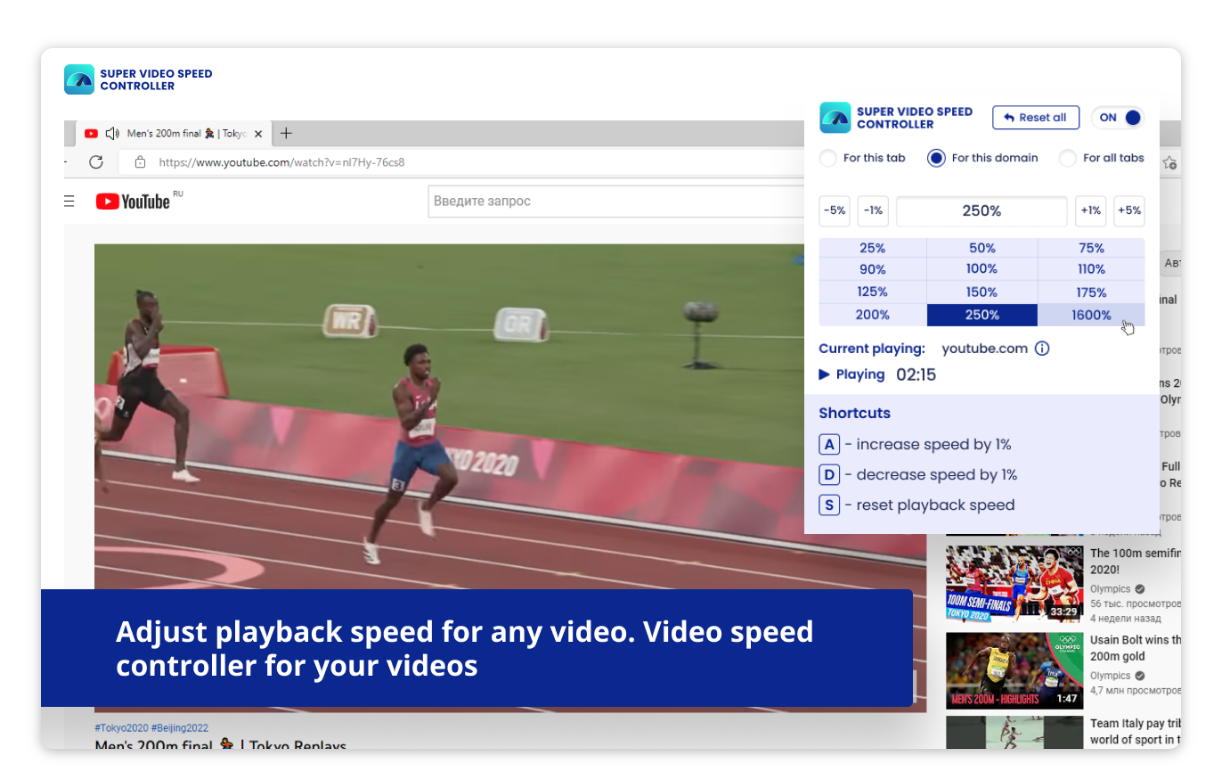Viewport: 1212px width, 770px height.
Task: Click the YouTube favicon on the browser tab
Action: pyautogui.click(x=92, y=133)
